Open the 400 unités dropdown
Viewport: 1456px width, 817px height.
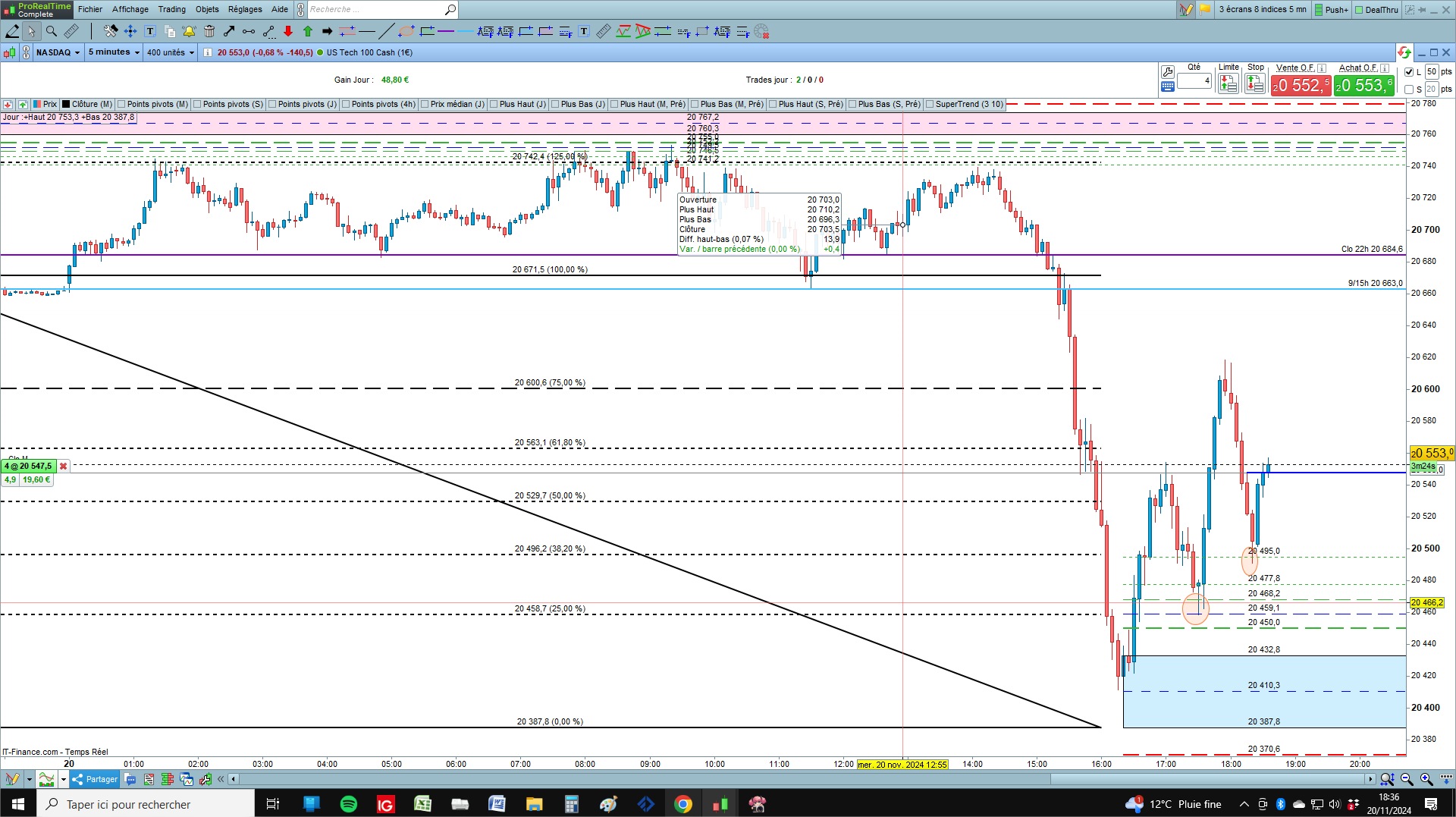click(171, 52)
